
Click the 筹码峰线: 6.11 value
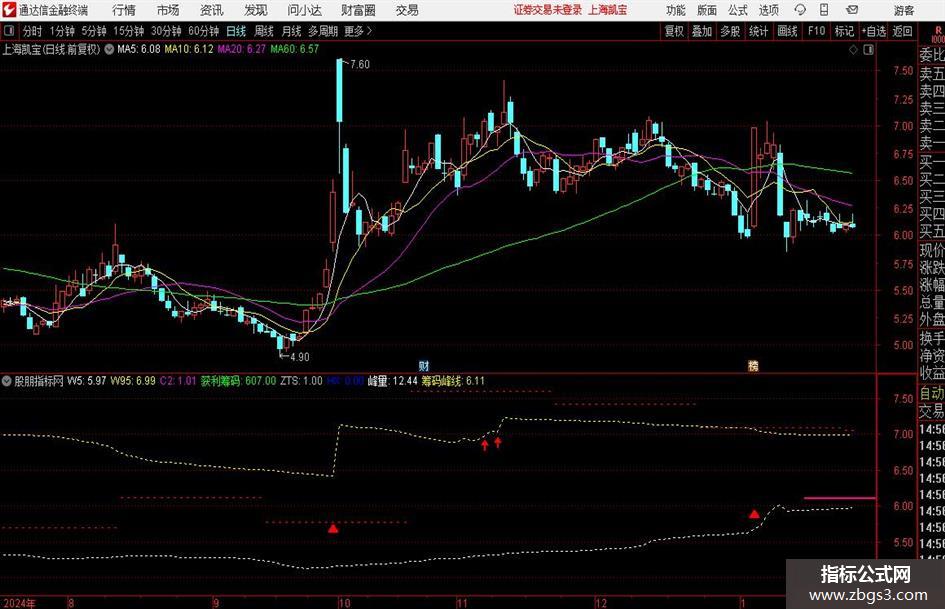coord(453,381)
